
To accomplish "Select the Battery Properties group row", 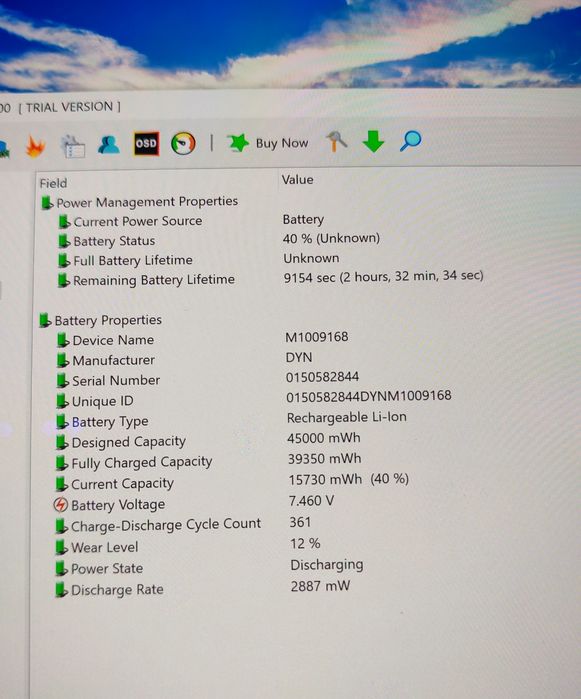I will (100, 320).
